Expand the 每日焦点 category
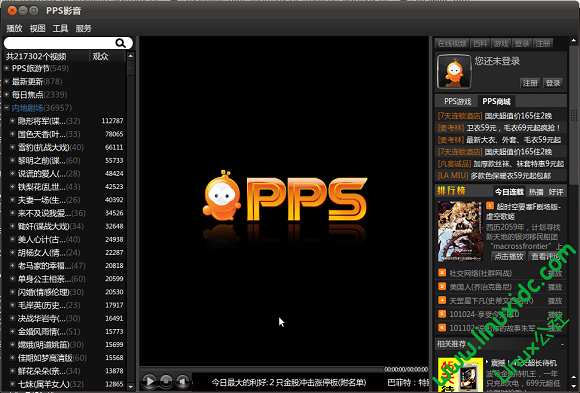 pos(7,95)
